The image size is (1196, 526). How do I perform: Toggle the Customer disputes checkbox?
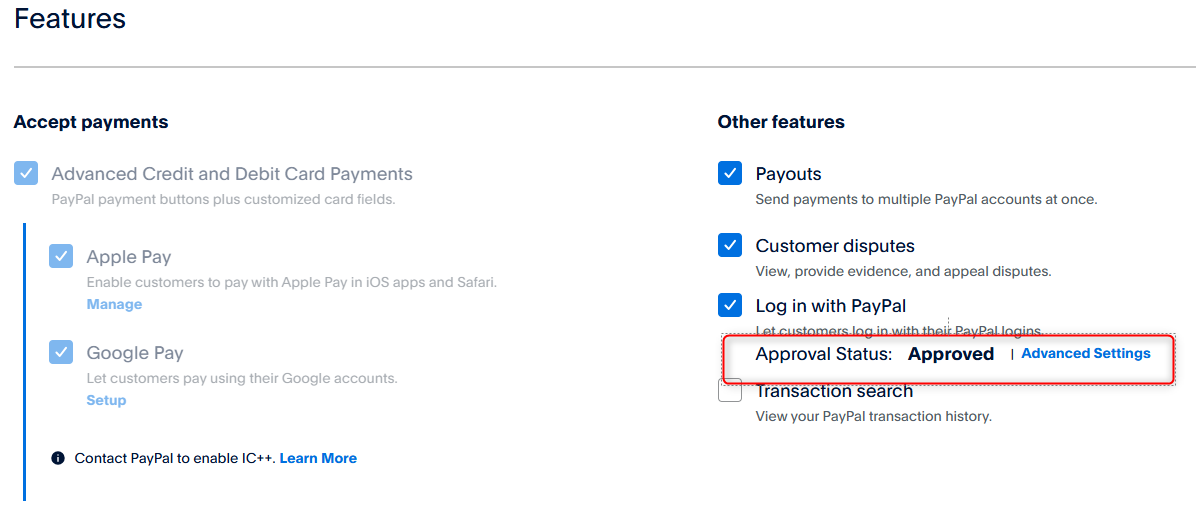coord(730,245)
